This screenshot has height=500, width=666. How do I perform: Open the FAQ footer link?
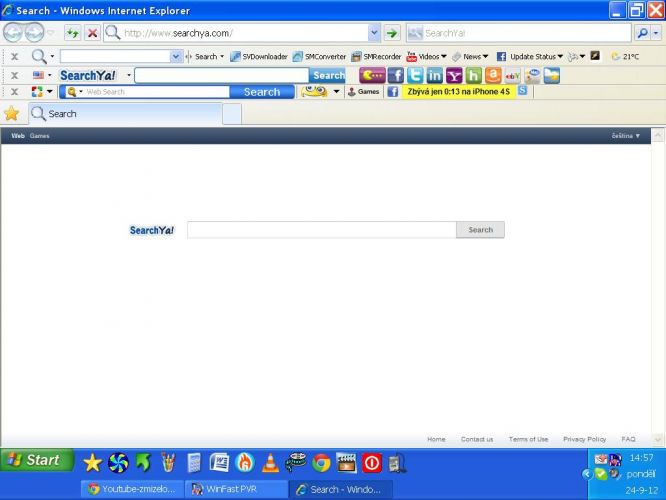click(x=628, y=439)
